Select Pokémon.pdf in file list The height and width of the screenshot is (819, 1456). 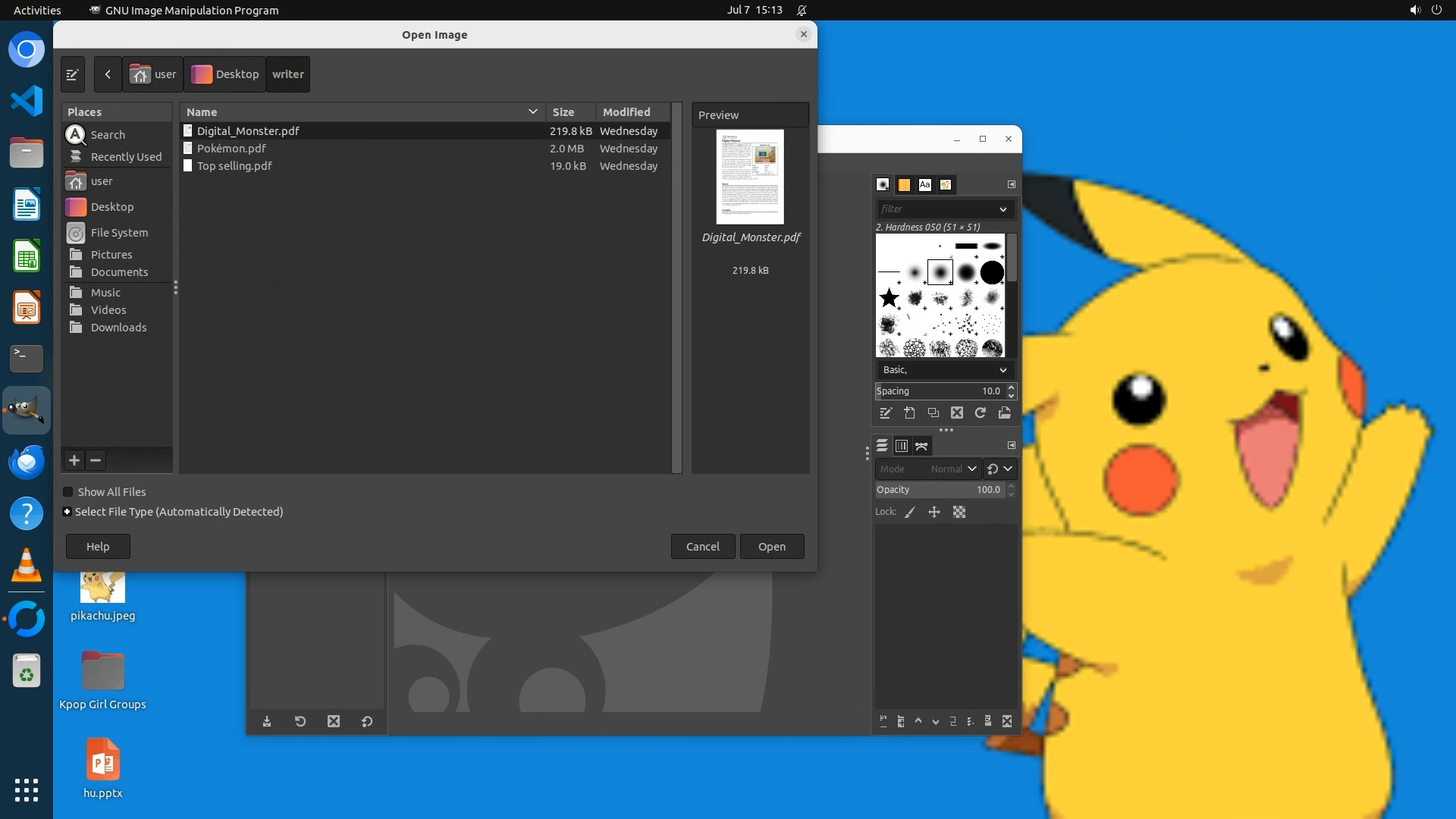point(231,149)
